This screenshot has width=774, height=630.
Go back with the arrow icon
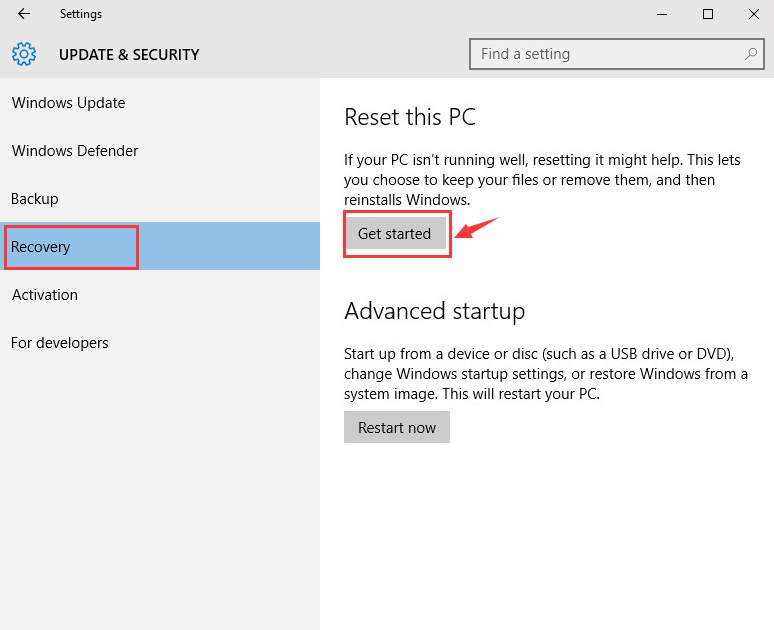tap(24, 14)
